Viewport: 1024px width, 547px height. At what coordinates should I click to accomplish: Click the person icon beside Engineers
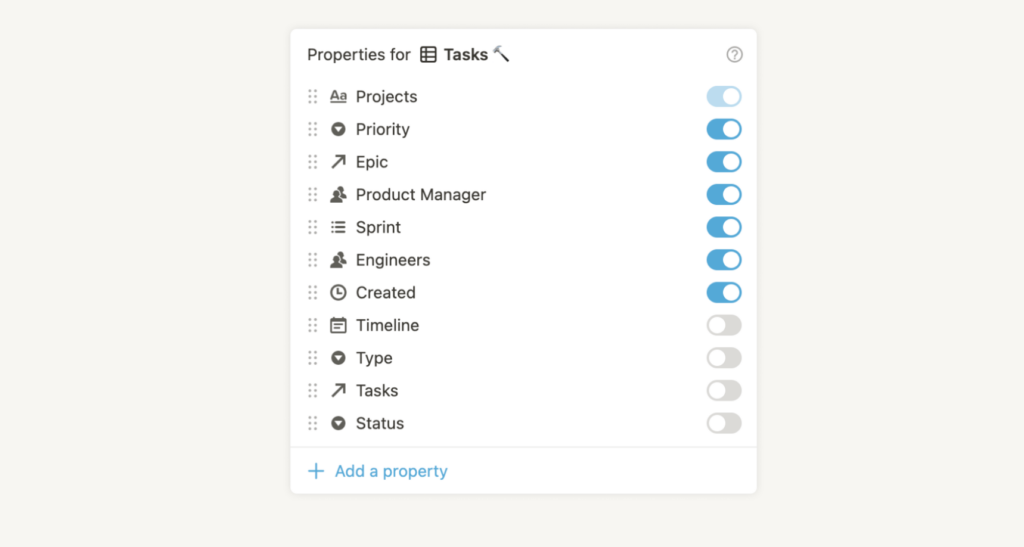[x=338, y=260]
